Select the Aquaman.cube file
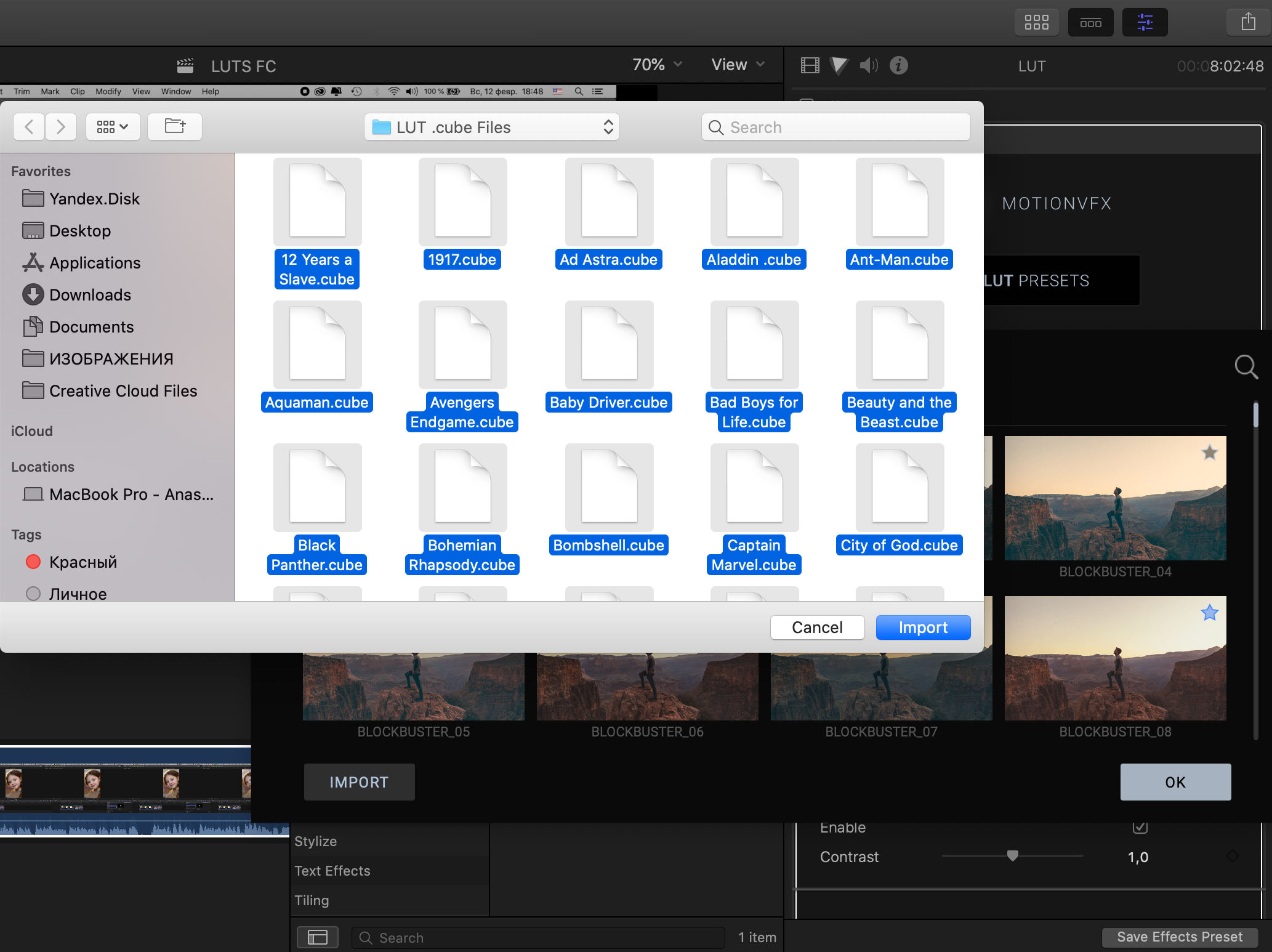 [317, 357]
